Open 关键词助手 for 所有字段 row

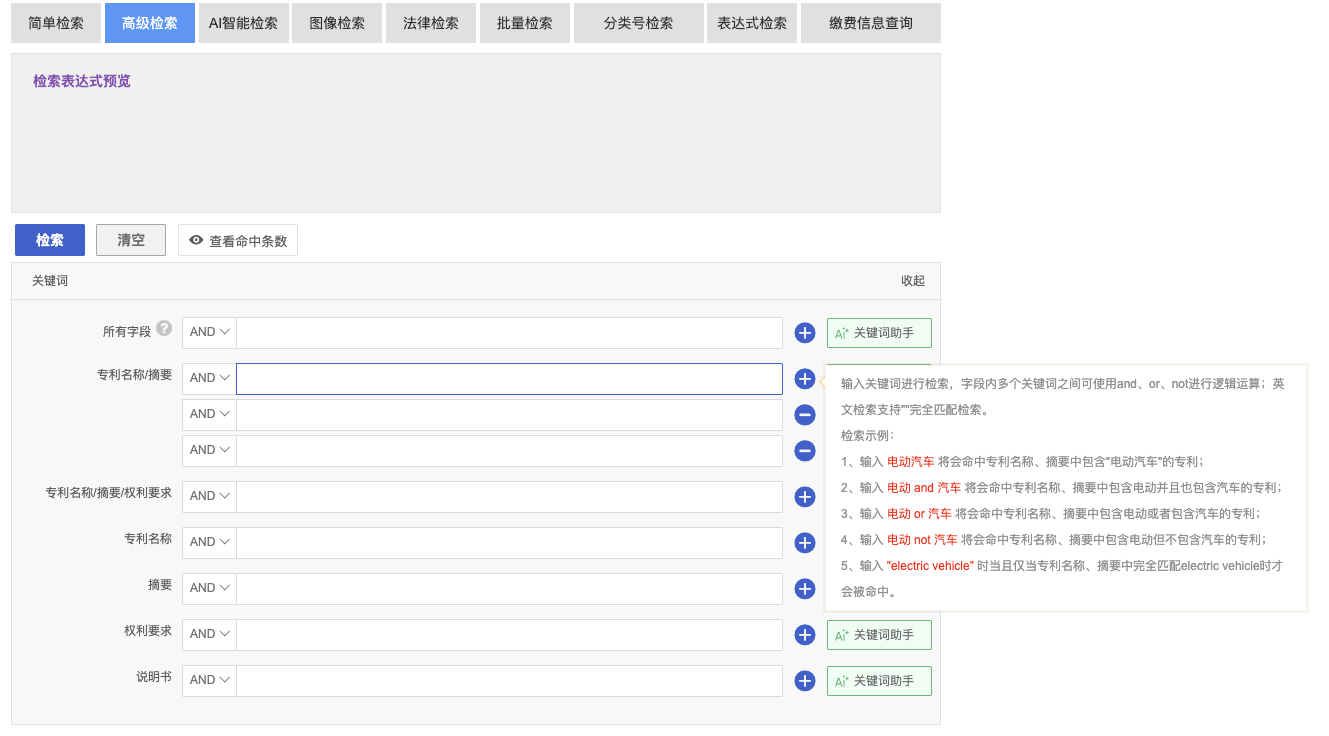879,333
